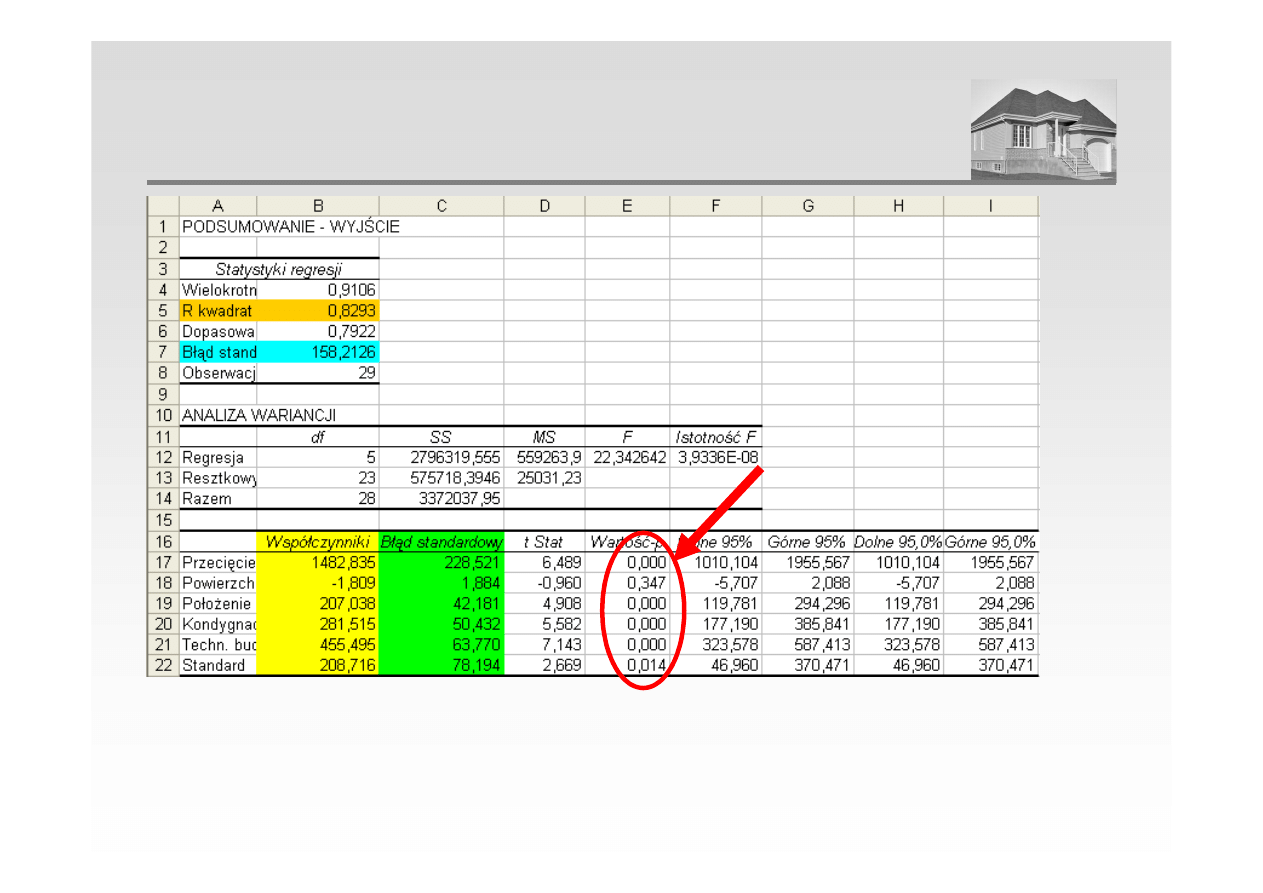The width and height of the screenshot is (1263, 893).
Task: Click the house photo thumbnail
Action: tap(1043, 130)
